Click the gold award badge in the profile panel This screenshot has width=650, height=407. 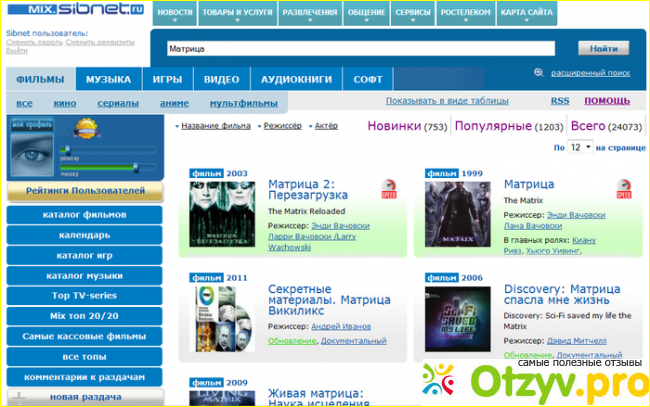click(x=87, y=128)
